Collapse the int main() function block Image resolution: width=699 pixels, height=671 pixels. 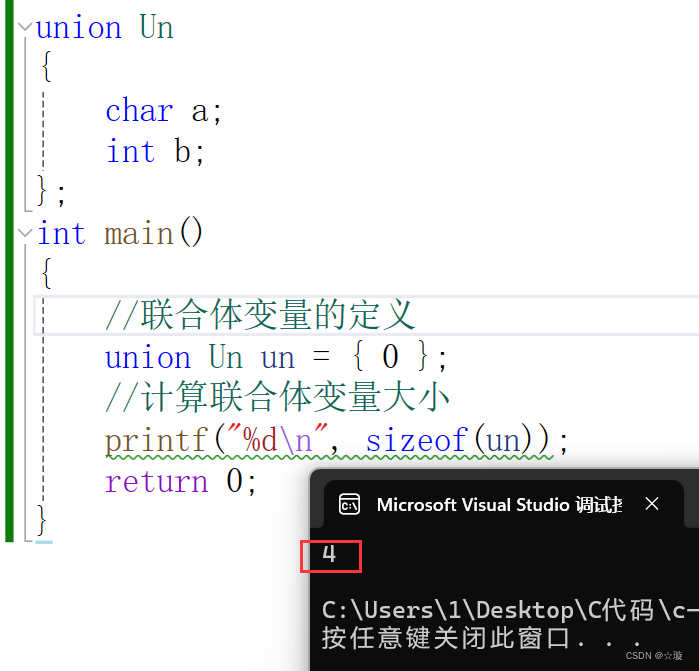point(25,233)
